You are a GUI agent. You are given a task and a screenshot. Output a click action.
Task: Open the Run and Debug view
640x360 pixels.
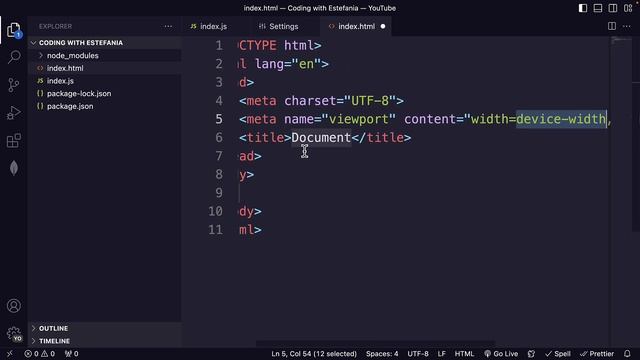(x=13, y=113)
